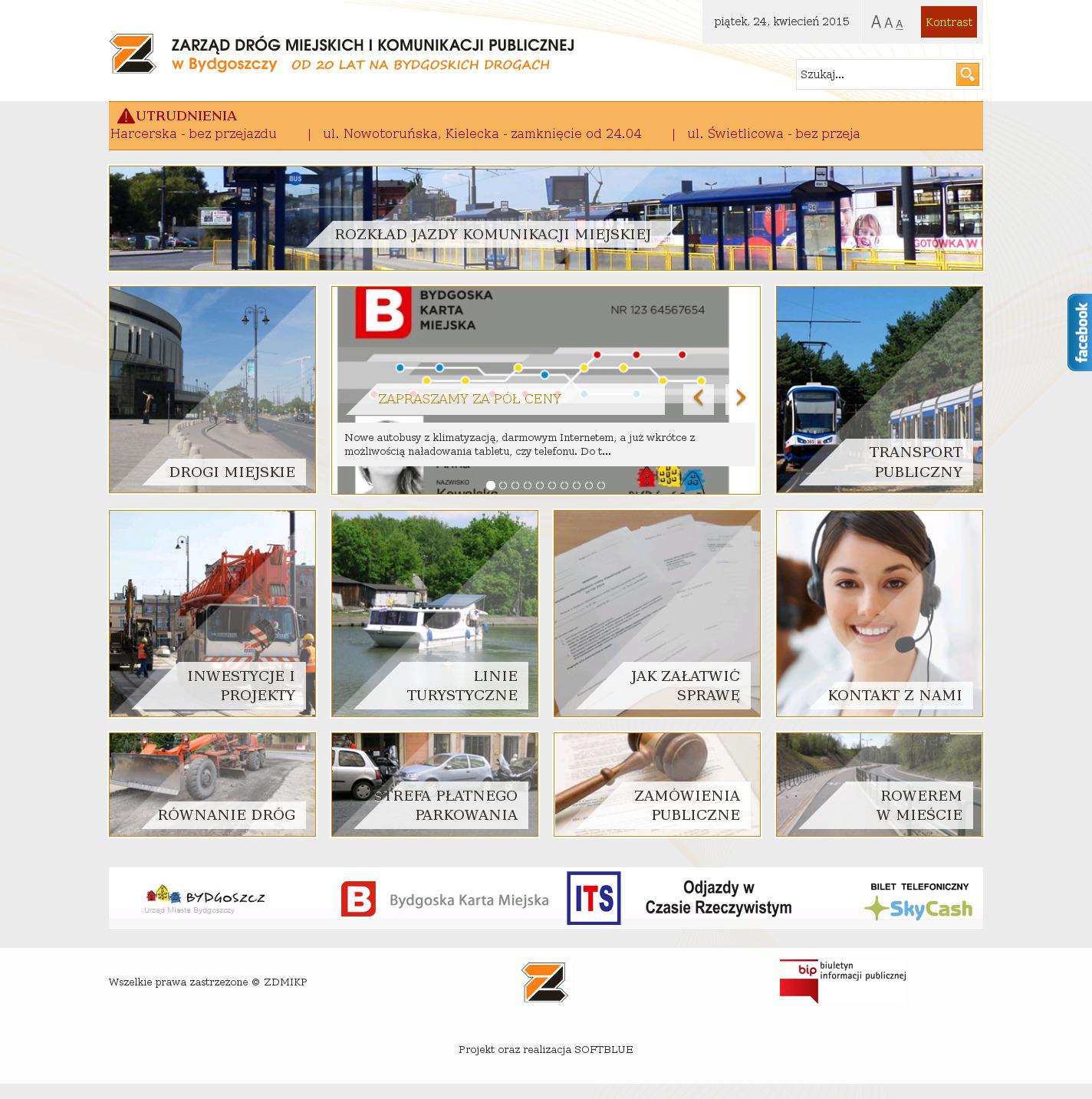Image resolution: width=1092 pixels, height=1099 pixels.
Task: Open the Facebook side tab
Action: pyautogui.click(x=1080, y=332)
